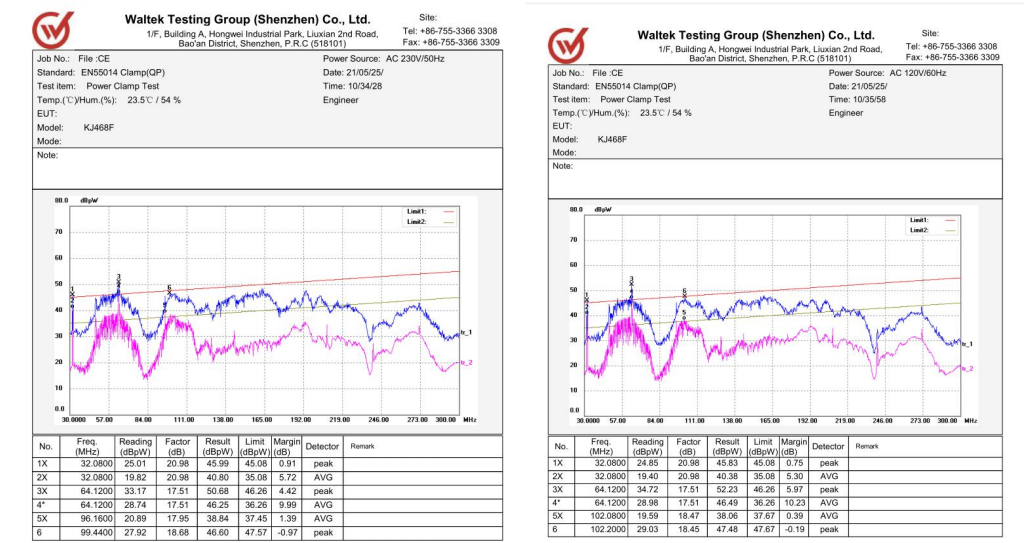Click the time value '10/35/58'
The width and height of the screenshot is (1033, 543).
(869, 100)
